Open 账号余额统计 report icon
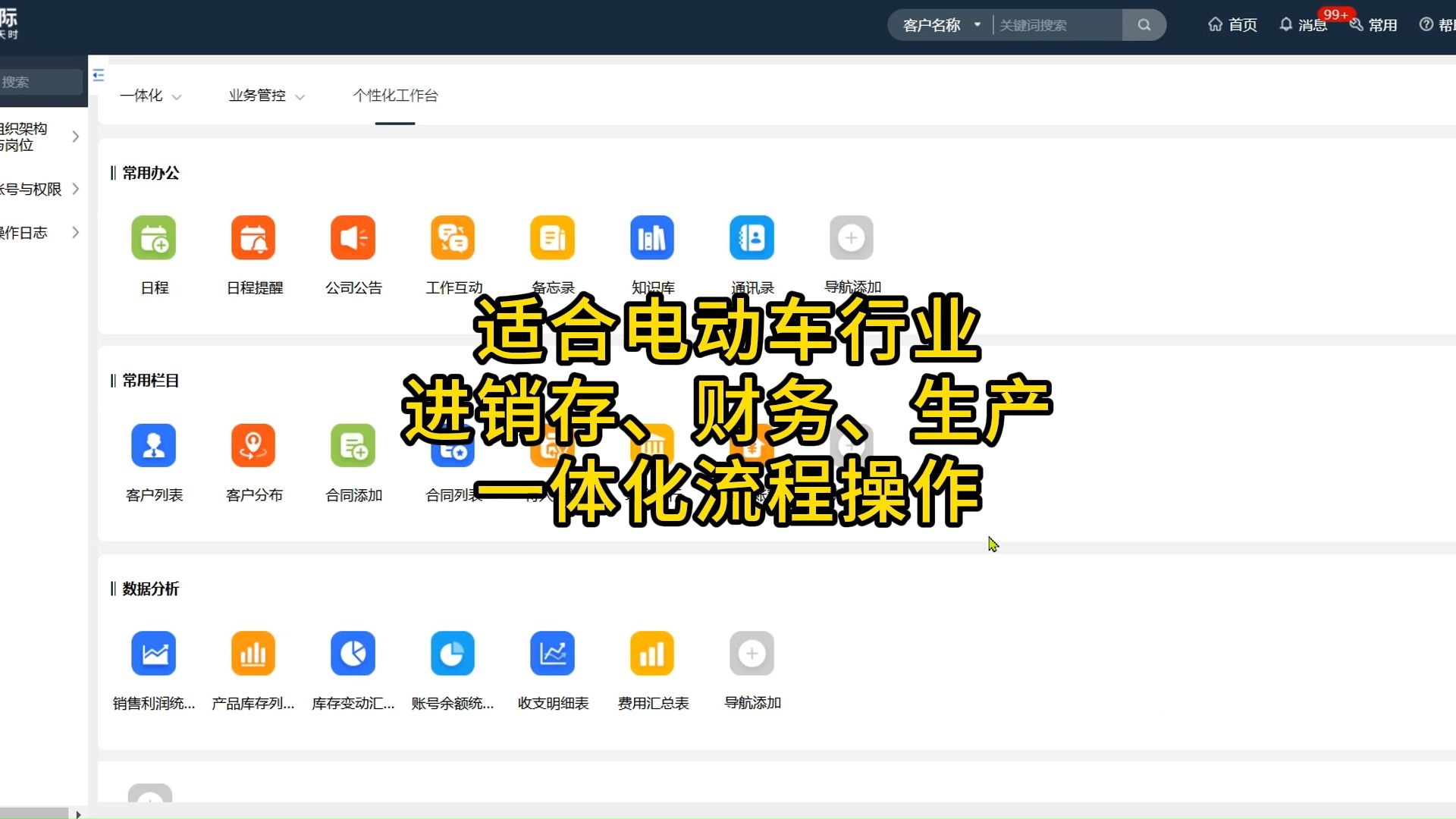 [453, 653]
